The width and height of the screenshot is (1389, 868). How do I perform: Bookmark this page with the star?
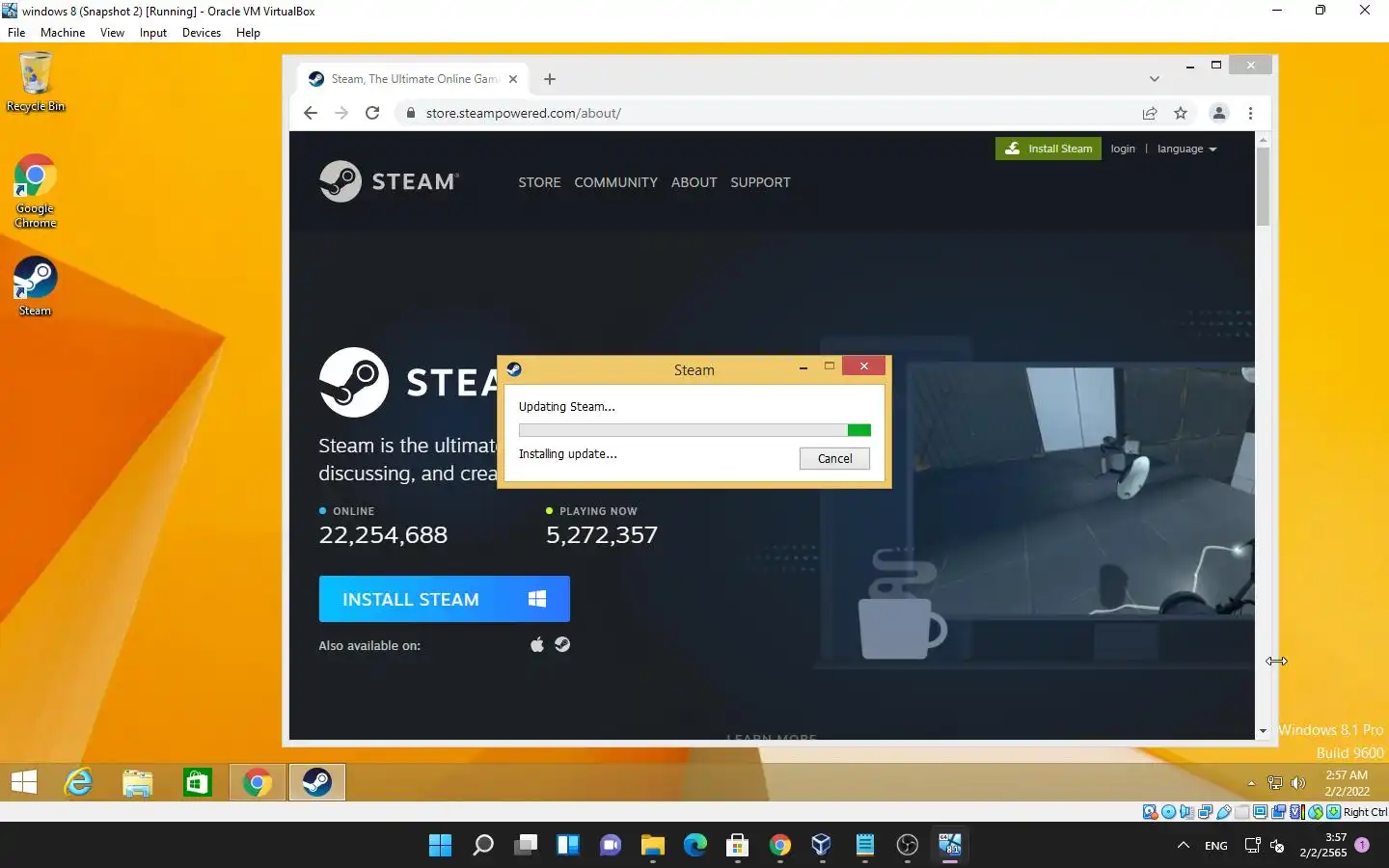[1181, 113]
